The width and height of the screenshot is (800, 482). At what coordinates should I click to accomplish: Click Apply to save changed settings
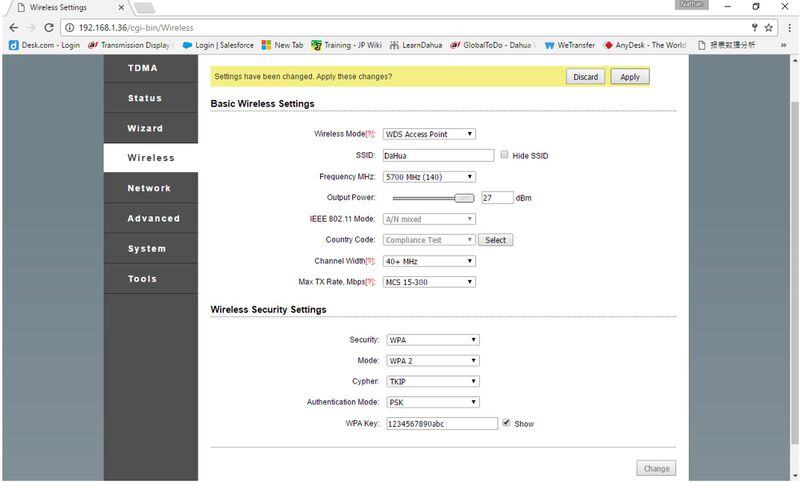630,77
